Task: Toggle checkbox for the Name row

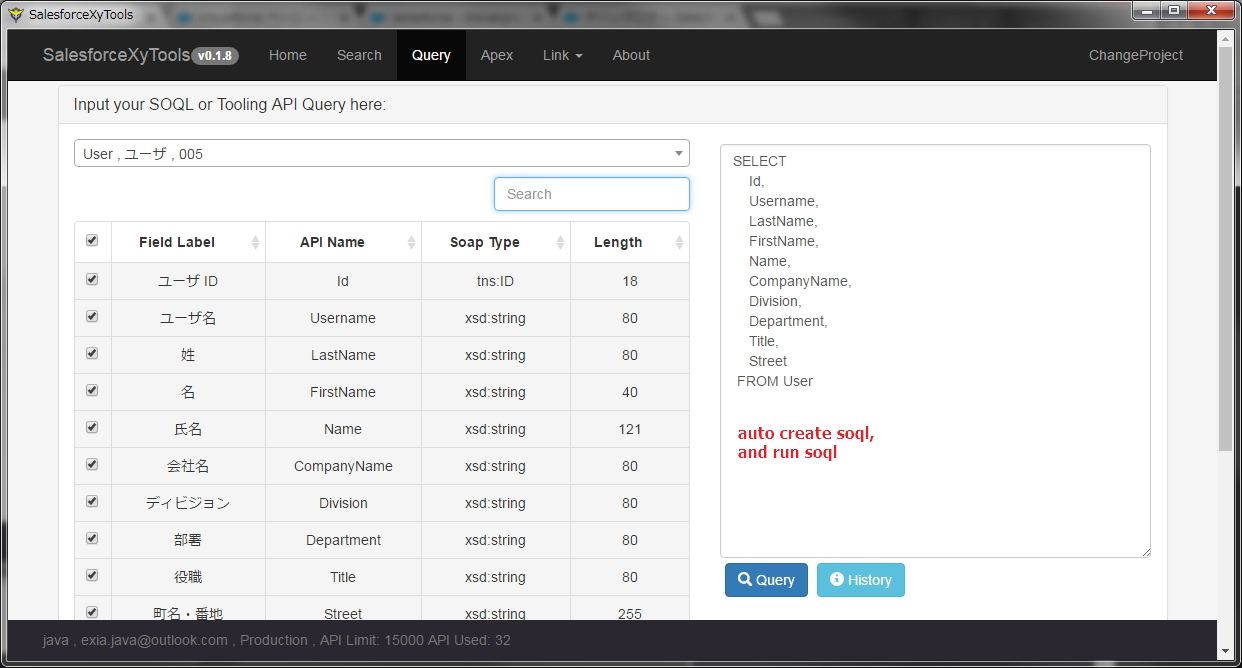Action: coord(92,427)
